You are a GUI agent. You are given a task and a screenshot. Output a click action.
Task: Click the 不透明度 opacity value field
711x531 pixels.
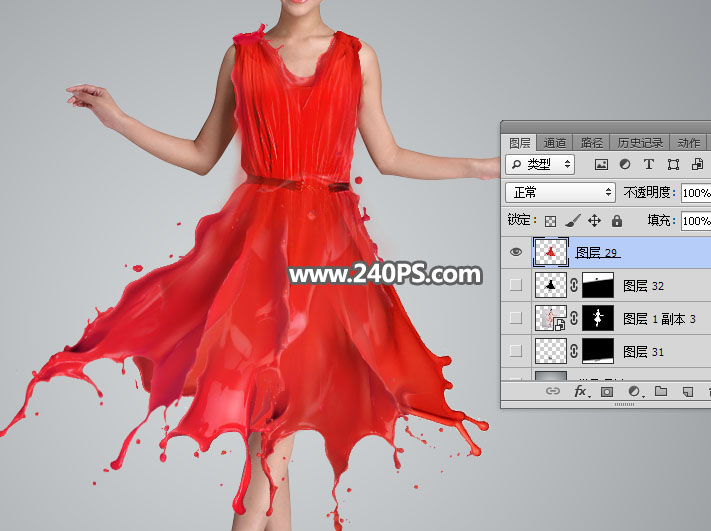point(696,193)
